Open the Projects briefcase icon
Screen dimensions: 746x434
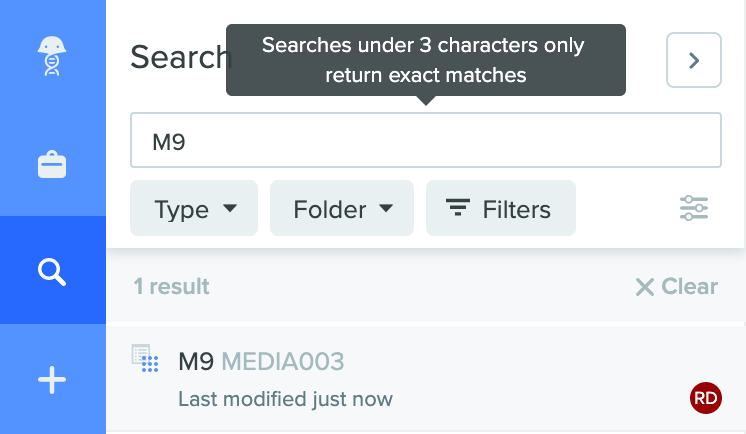point(52,165)
